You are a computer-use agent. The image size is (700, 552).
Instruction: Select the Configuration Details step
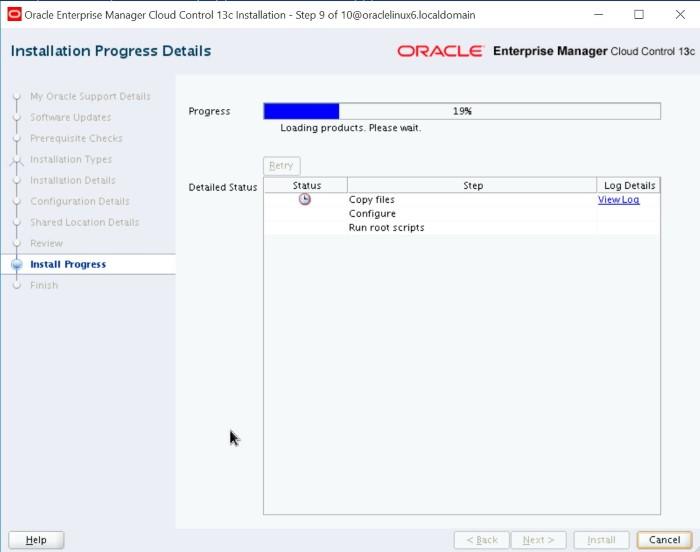tap(80, 201)
